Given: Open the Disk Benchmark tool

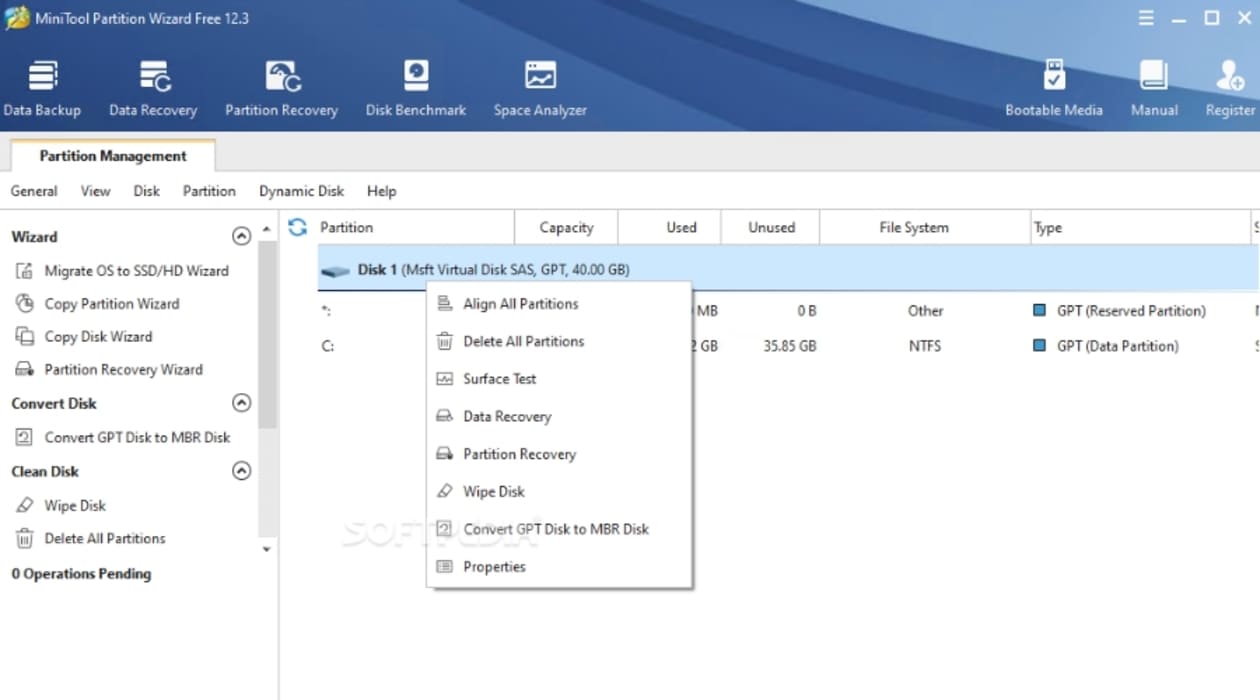Looking at the screenshot, I should (x=416, y=88).
